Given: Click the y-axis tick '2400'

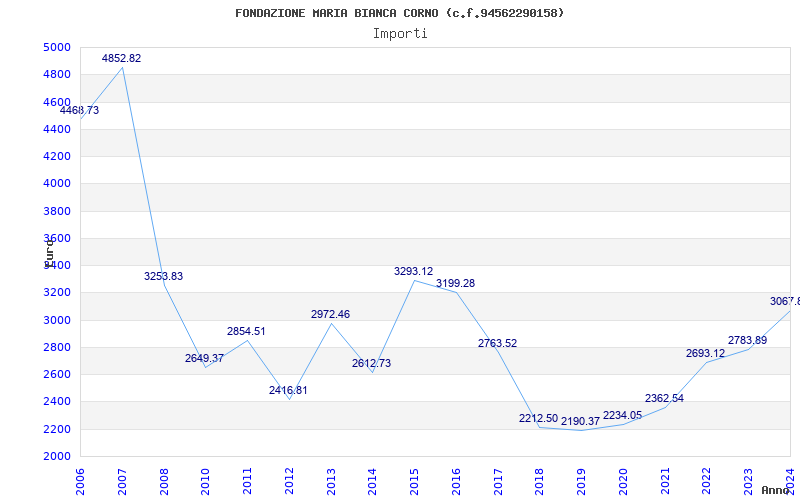Looking at the screenshot, I should [57, 402].
